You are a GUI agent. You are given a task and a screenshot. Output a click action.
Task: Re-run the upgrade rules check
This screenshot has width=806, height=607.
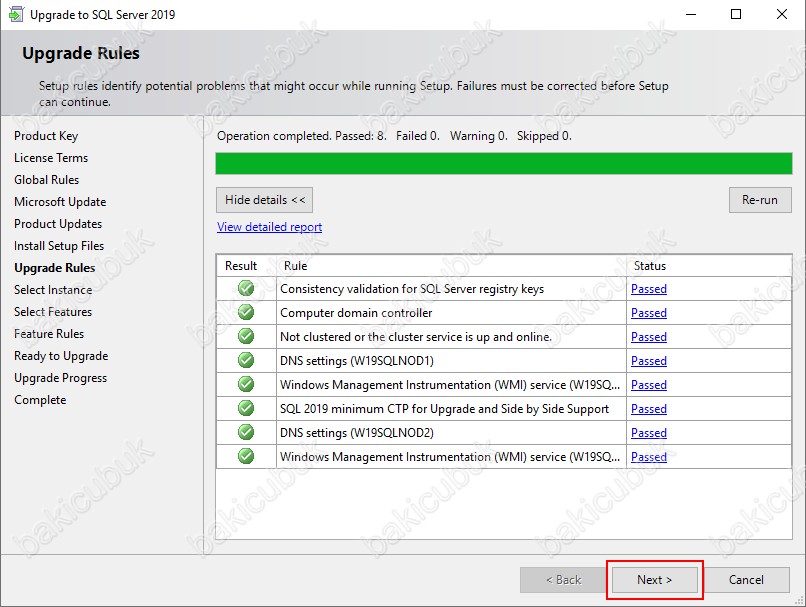coord(760,200)
